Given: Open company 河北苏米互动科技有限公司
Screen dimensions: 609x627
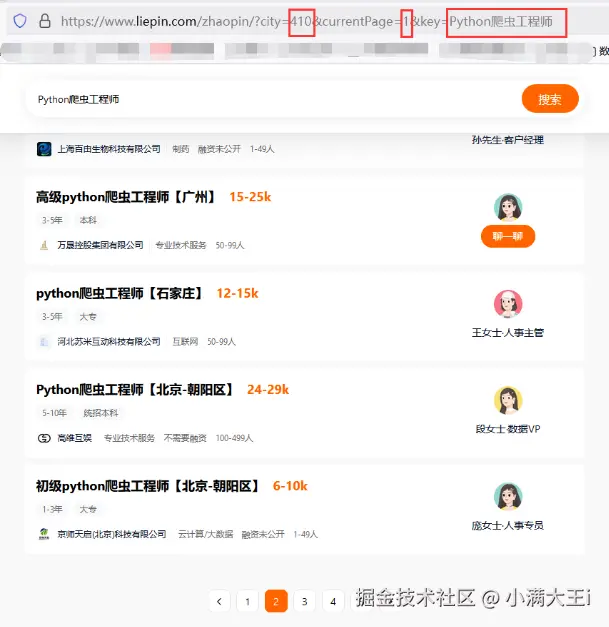Looking at the screenshot, I should [109, 341].
